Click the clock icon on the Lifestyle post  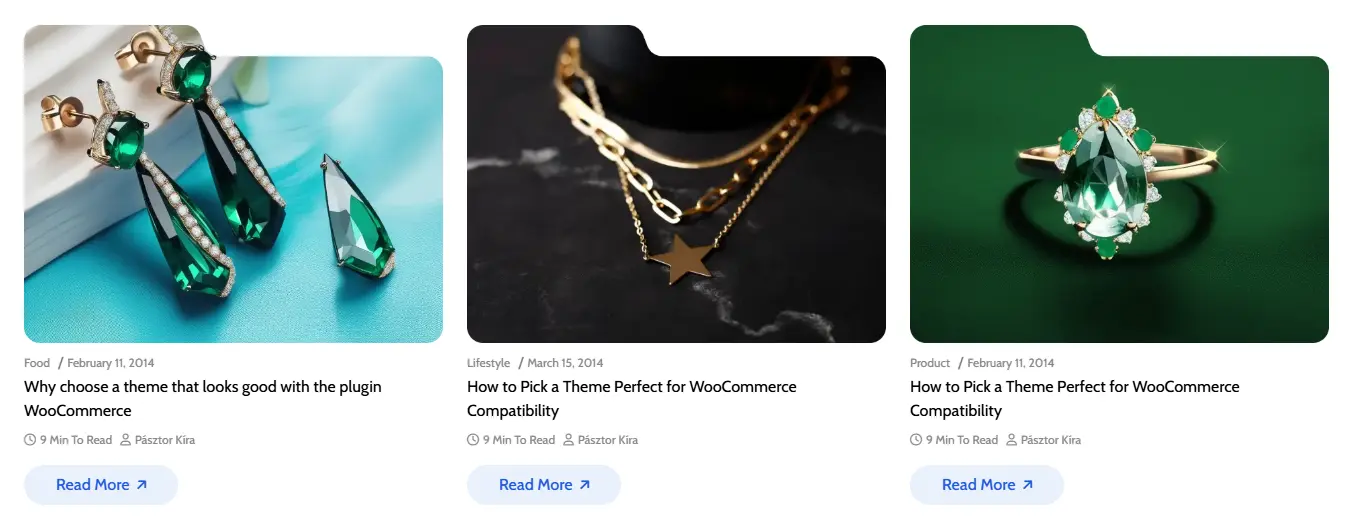(x=473, y=440)
